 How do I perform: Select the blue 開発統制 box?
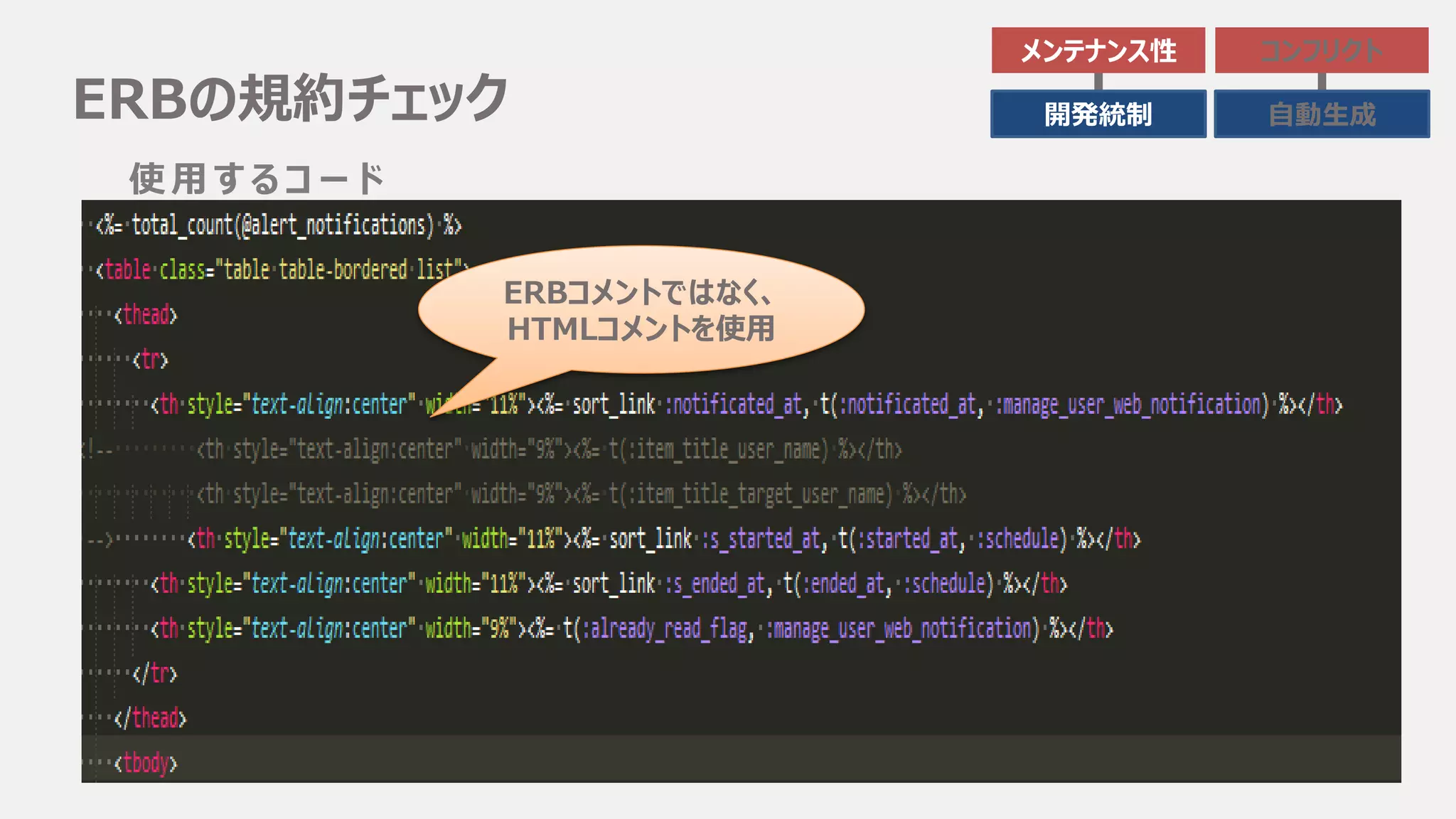(x=1098, y=114)
